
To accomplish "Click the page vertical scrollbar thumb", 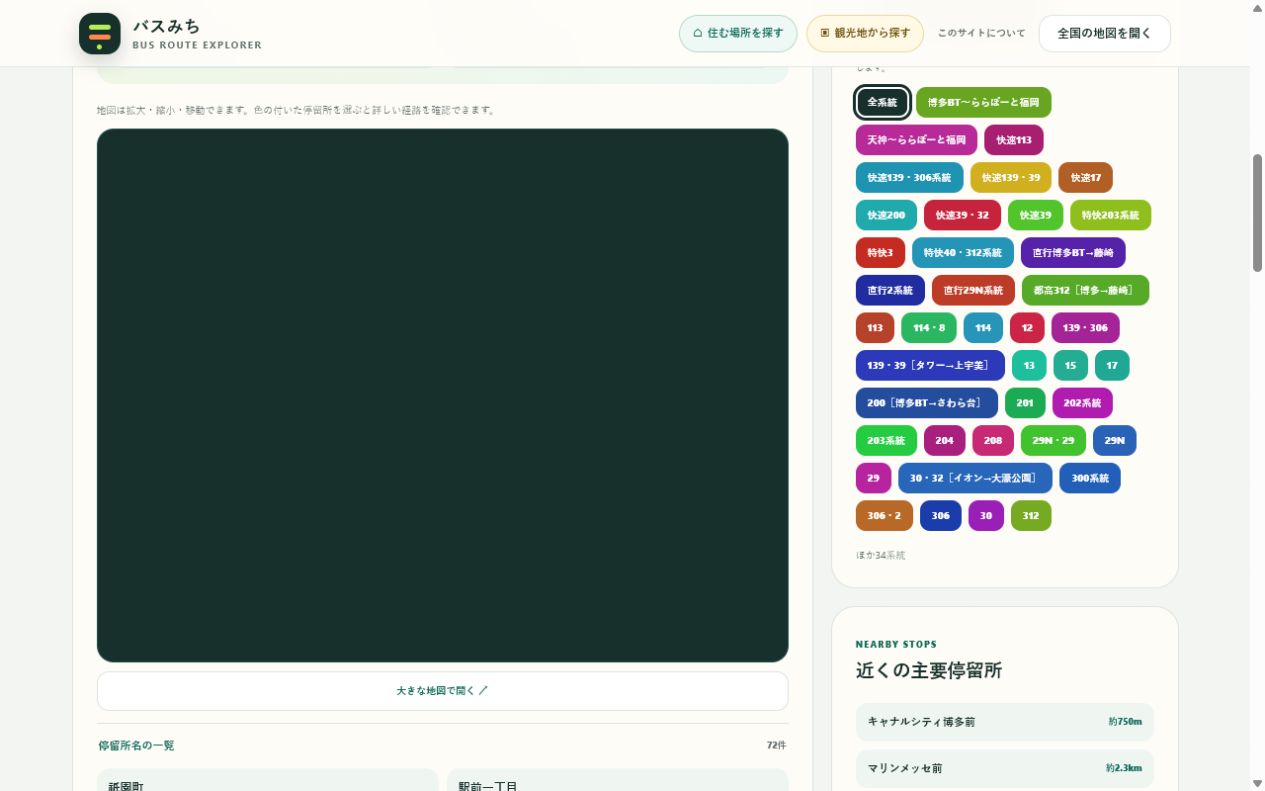I will 1257,212.
